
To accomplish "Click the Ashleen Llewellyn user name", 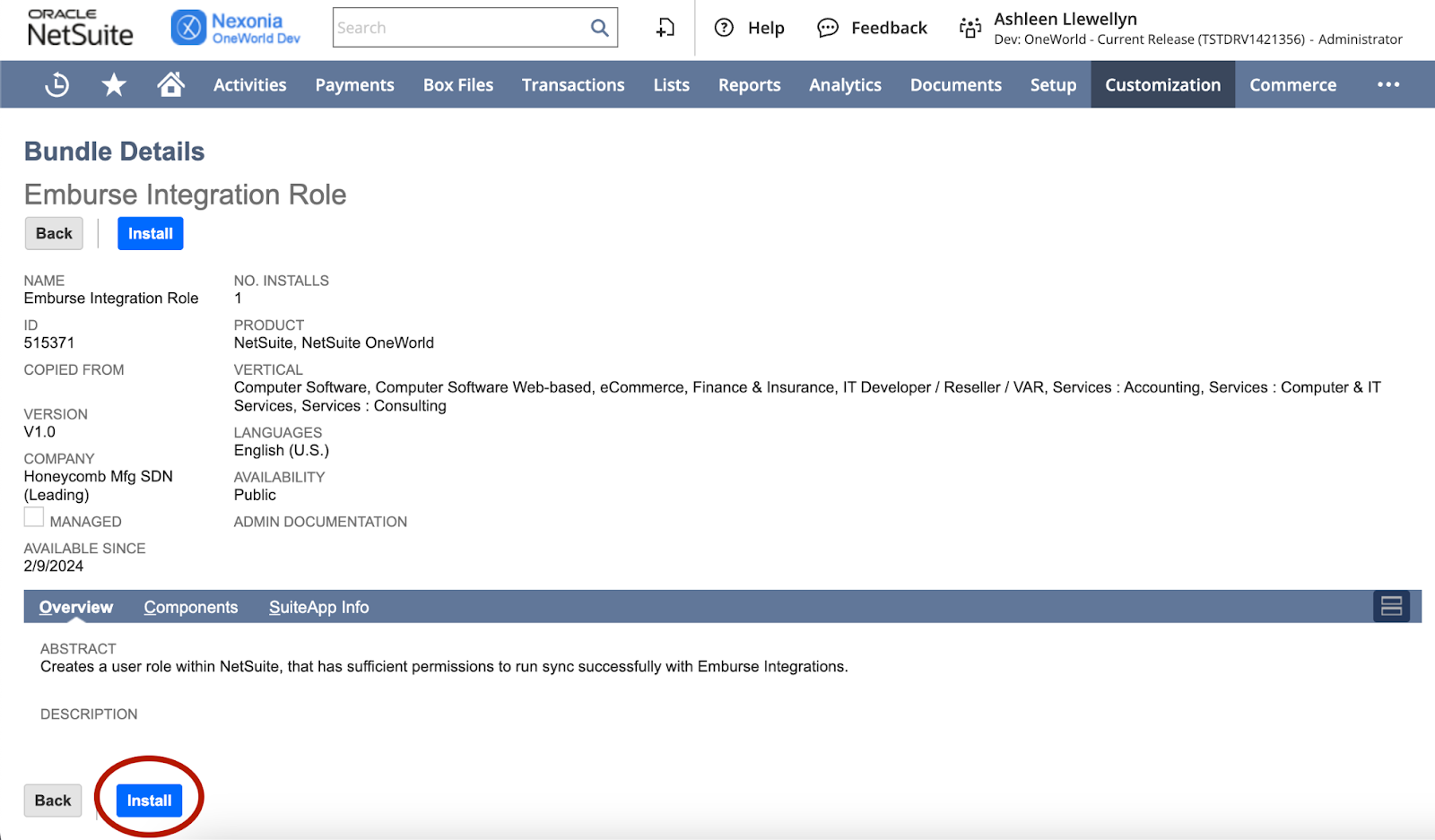I will coord(1065,19).
